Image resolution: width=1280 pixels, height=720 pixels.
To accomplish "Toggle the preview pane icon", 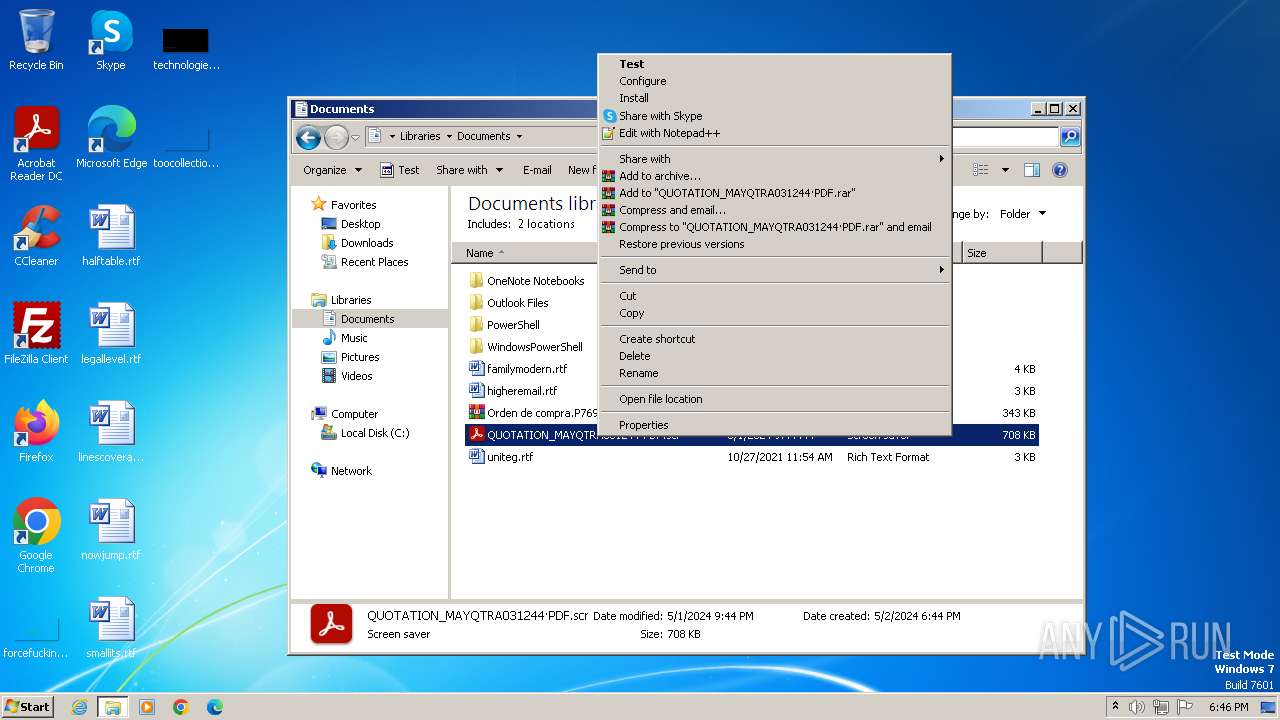I will coord(1031,170).
